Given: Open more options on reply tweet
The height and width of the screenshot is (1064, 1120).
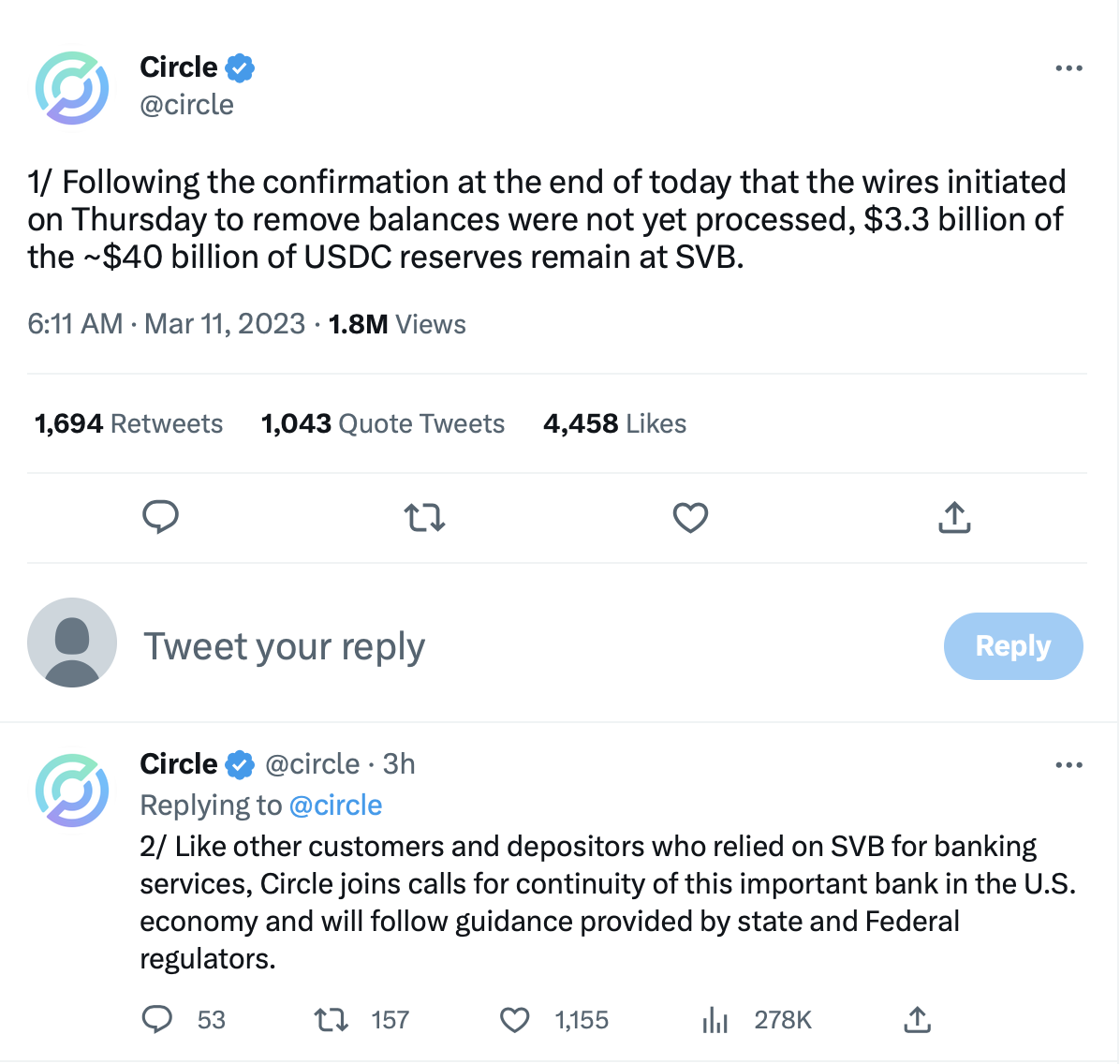Looking at the screenshot, I should pos(1068,765).
